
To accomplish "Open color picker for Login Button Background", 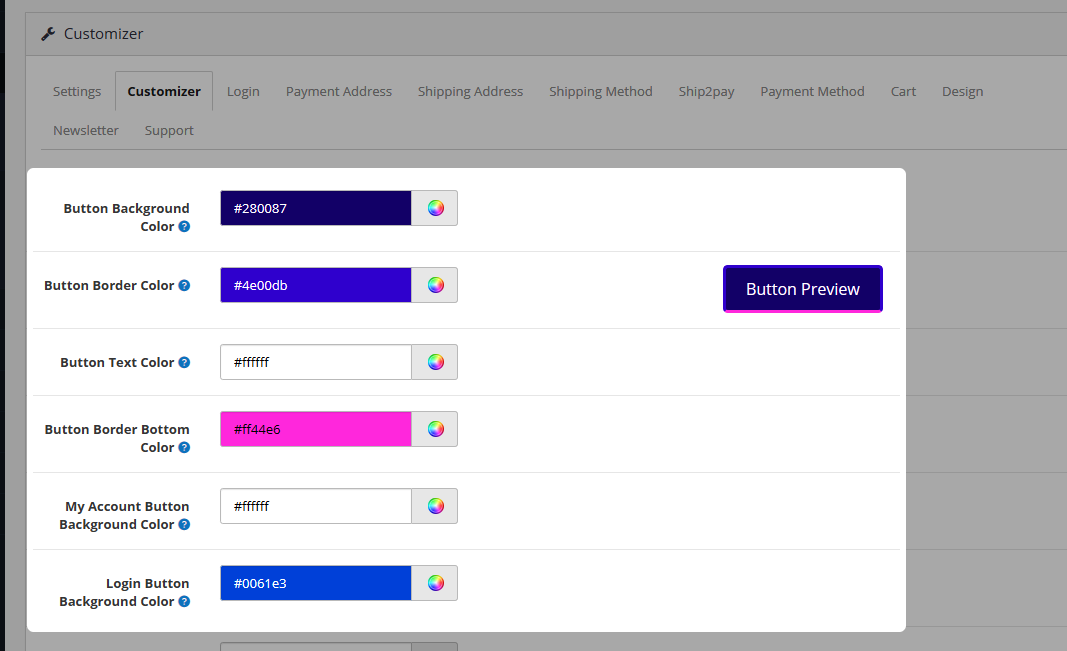I will pos(435,583).
